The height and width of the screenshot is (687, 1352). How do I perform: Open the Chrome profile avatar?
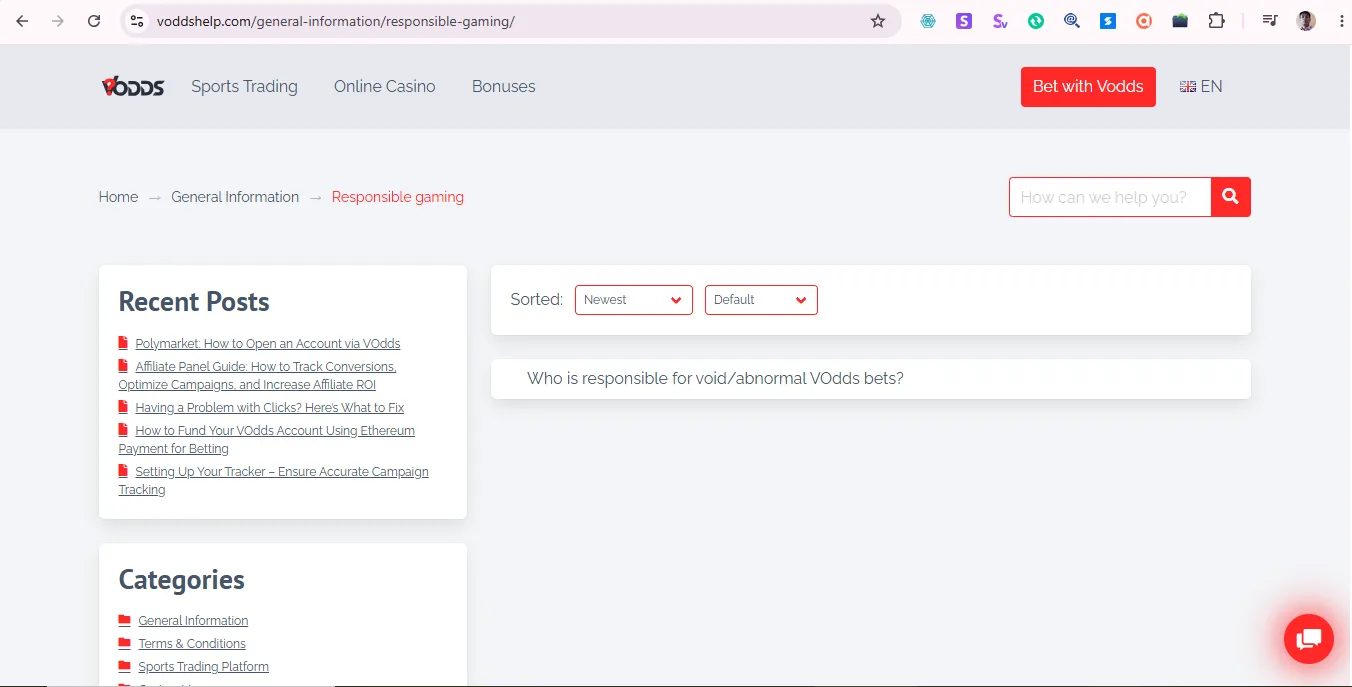click(x=1306, y=21)
